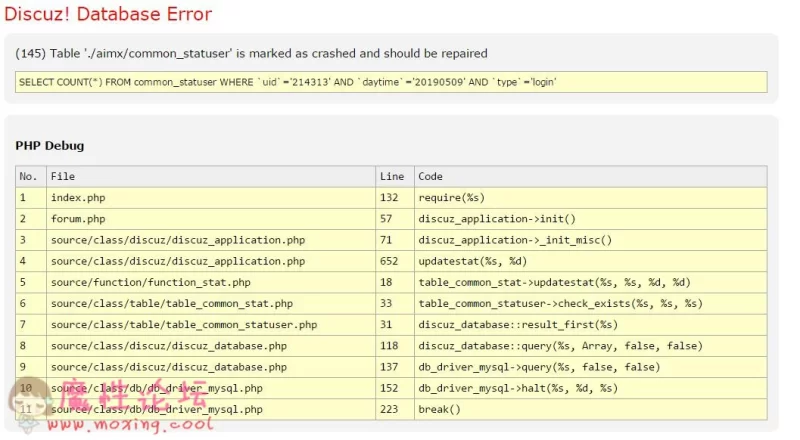
Task: Select row number 2 cell
Action: tap(31, 218)
